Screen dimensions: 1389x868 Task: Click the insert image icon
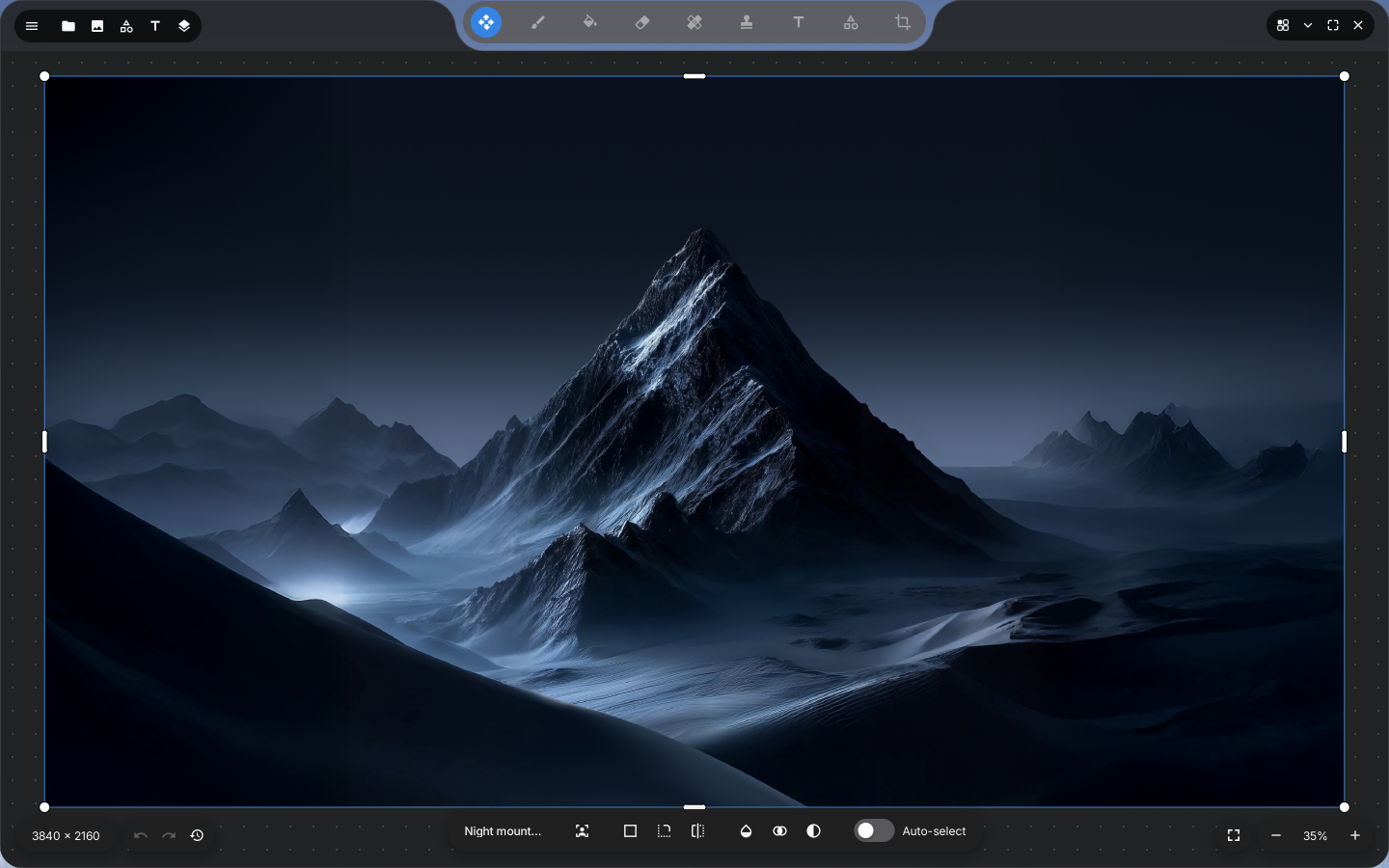pos(97,26)
